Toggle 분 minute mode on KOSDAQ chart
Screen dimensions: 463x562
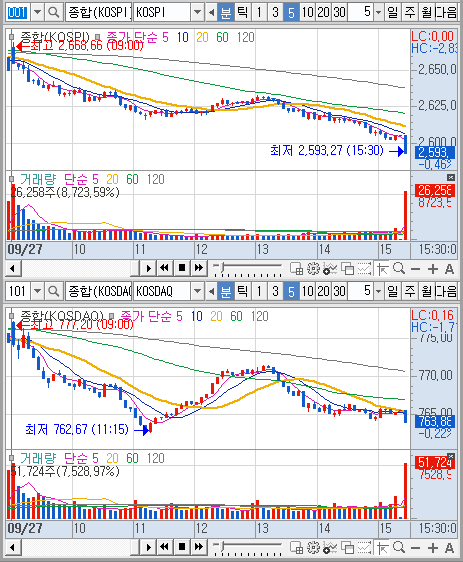[x=226, y=291]
